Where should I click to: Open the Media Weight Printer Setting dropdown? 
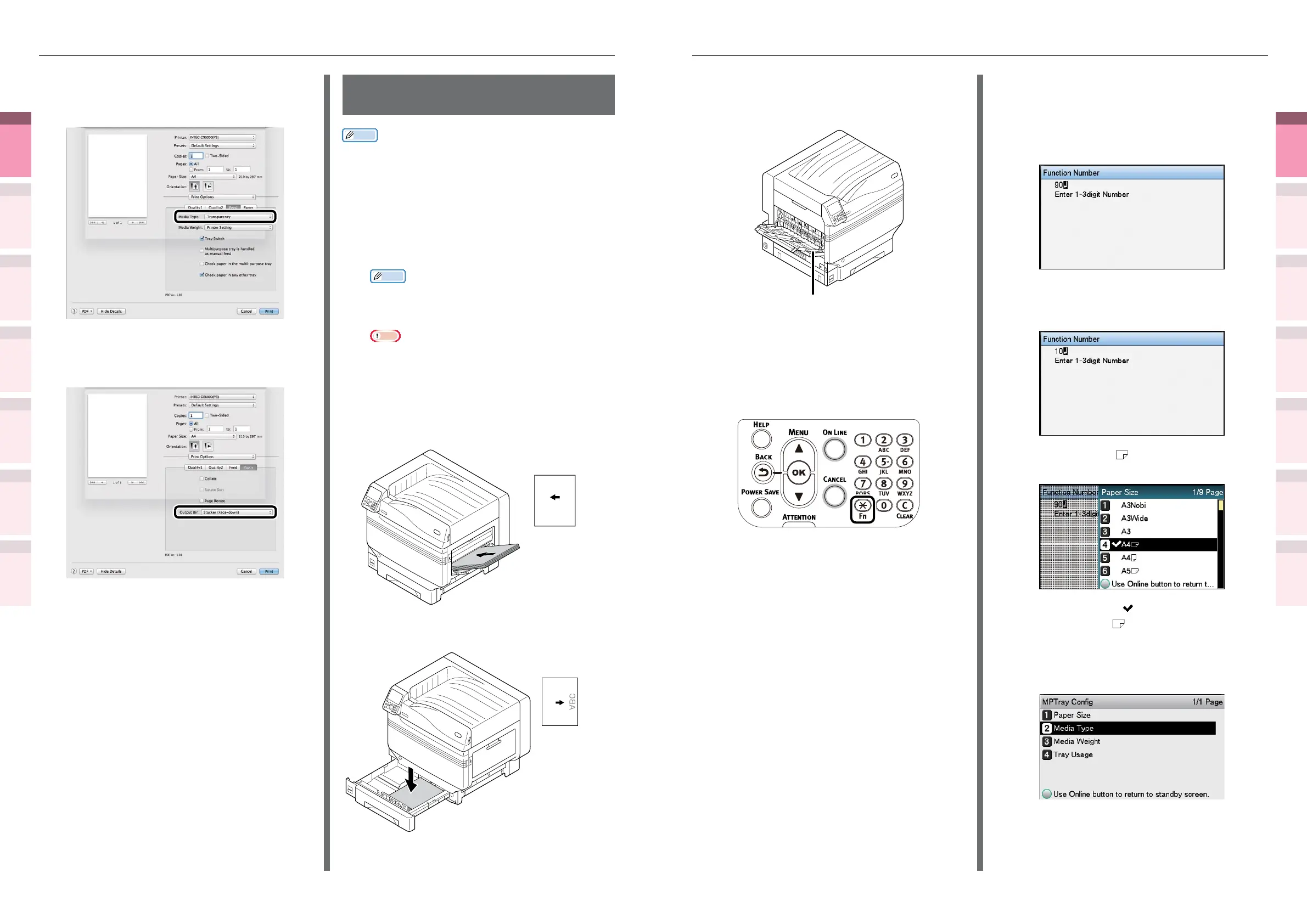tap(239, 228)
